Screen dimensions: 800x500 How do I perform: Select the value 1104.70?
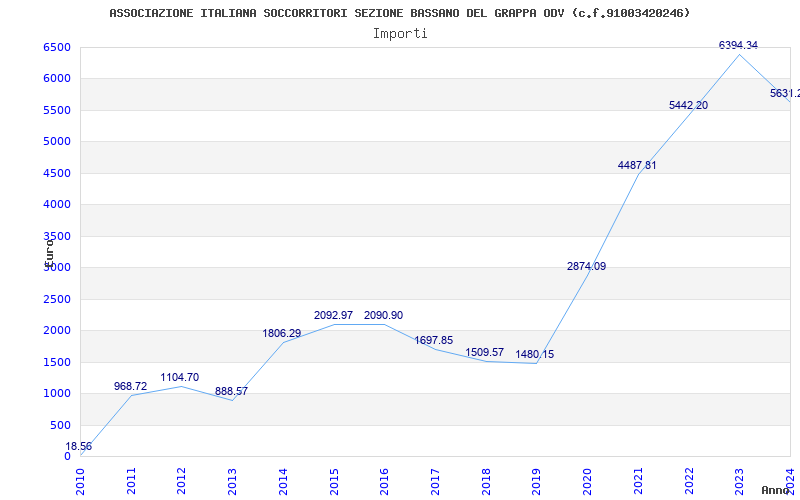[180, 378]
